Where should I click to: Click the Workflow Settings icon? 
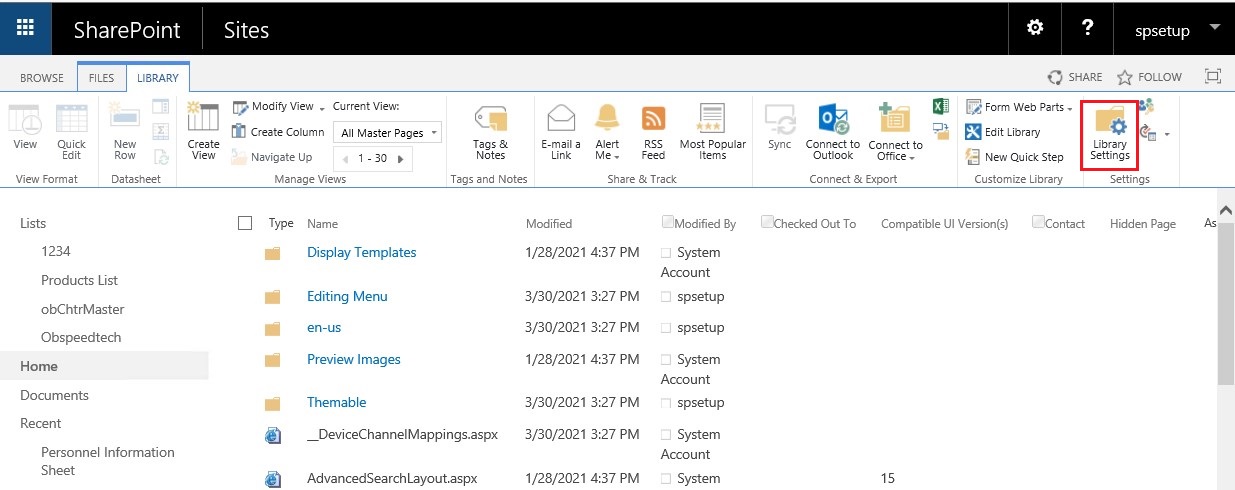(1149, 132)
